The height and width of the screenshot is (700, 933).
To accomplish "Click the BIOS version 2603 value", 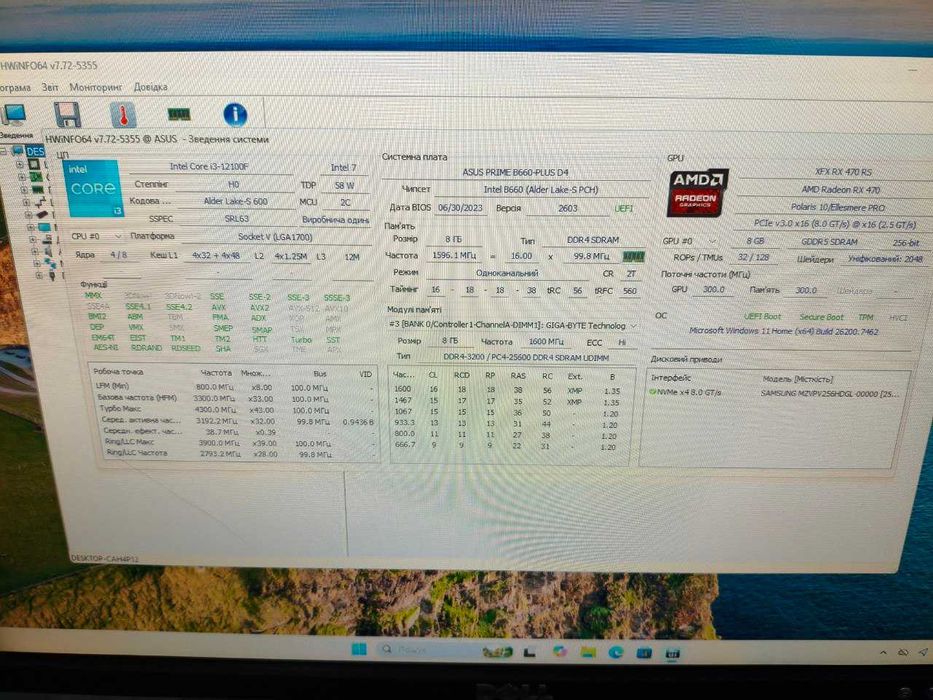I will [568, 208].
